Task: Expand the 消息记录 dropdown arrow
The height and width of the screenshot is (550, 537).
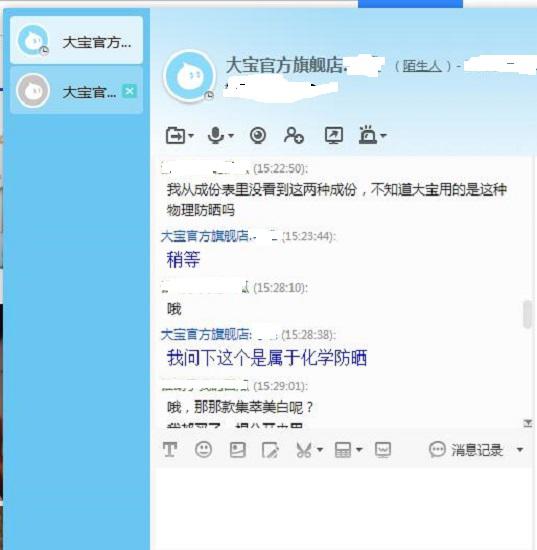Action: [520, 450]
